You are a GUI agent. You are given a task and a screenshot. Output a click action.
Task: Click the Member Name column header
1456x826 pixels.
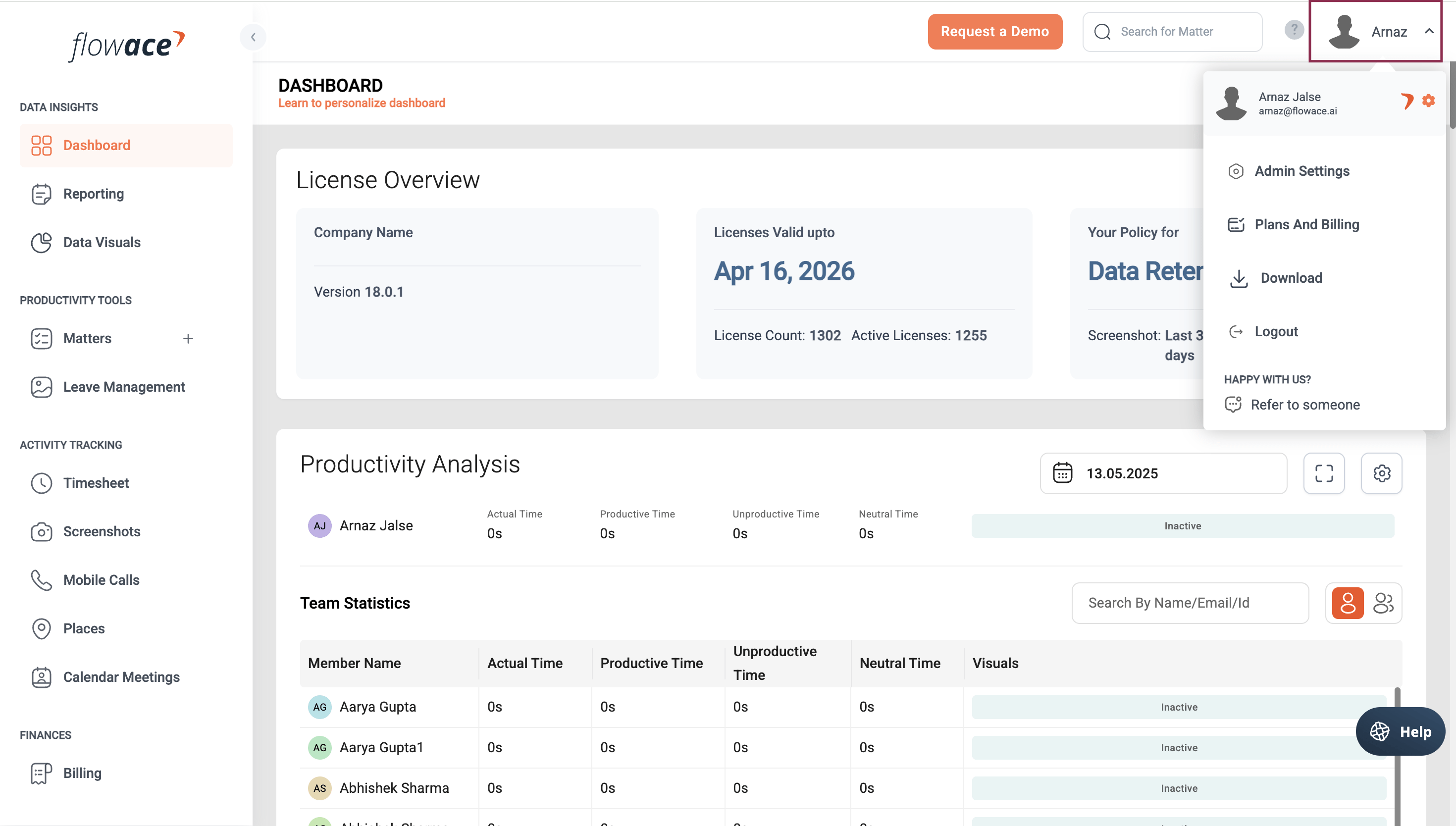(354, 664)
